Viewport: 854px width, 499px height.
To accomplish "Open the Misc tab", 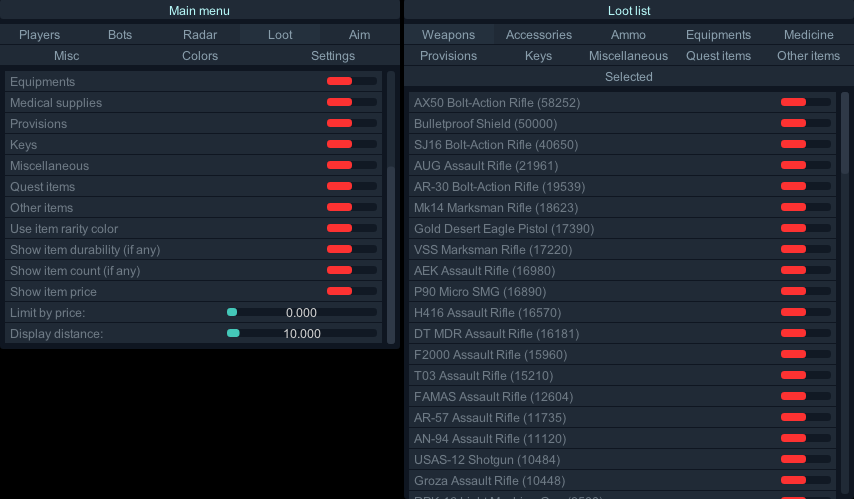I will point(66,56).
